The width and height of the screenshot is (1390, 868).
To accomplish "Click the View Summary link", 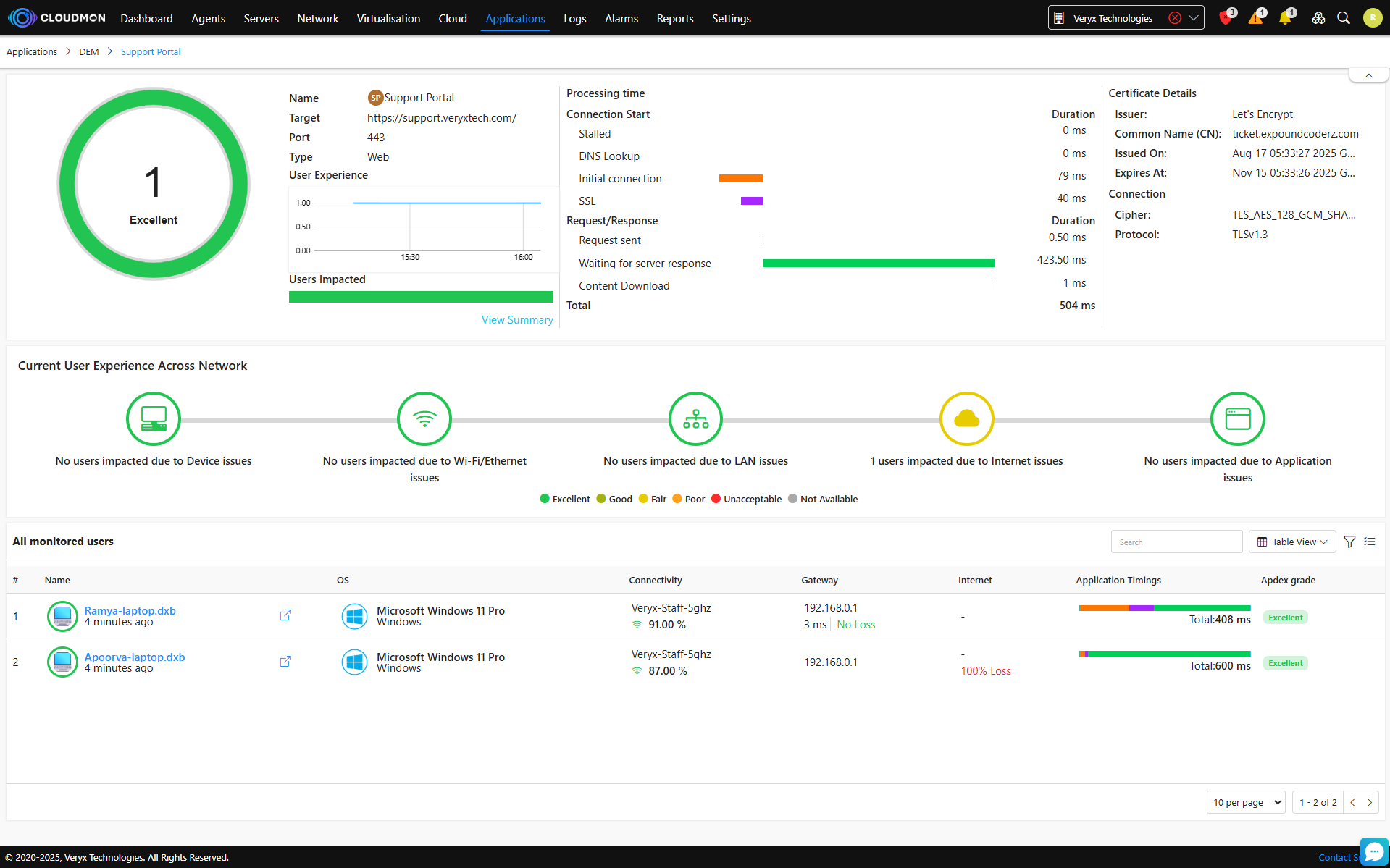I will pyautogui.click(x=517, y=320).
